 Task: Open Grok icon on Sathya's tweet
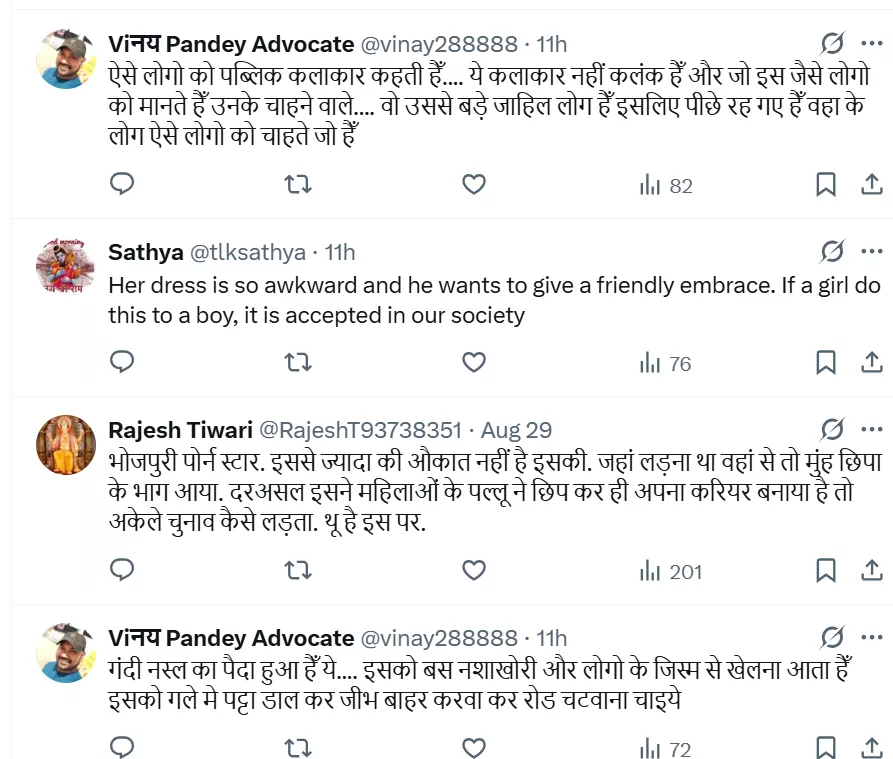(x=831, y=251)
